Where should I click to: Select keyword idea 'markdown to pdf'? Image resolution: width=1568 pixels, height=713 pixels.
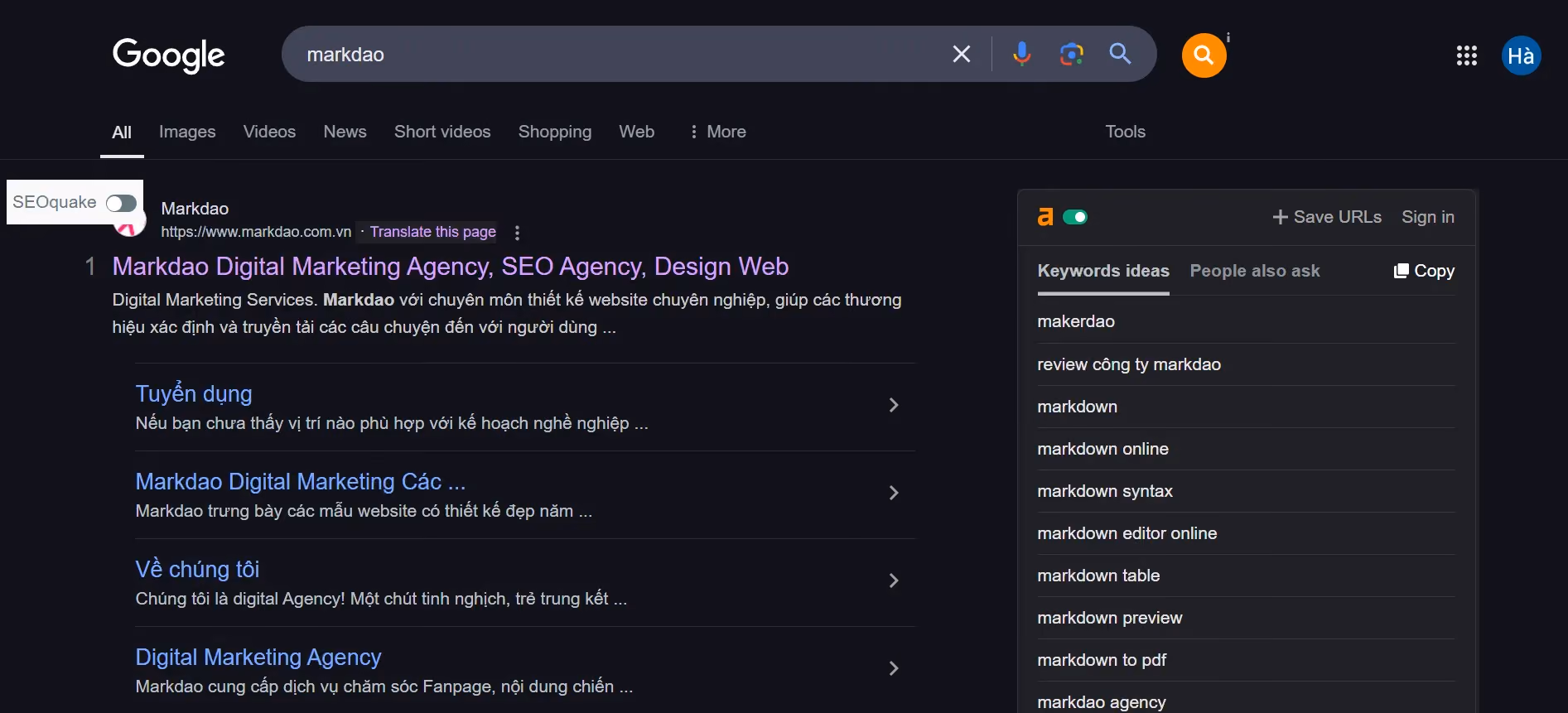[x=1102, y=660]
